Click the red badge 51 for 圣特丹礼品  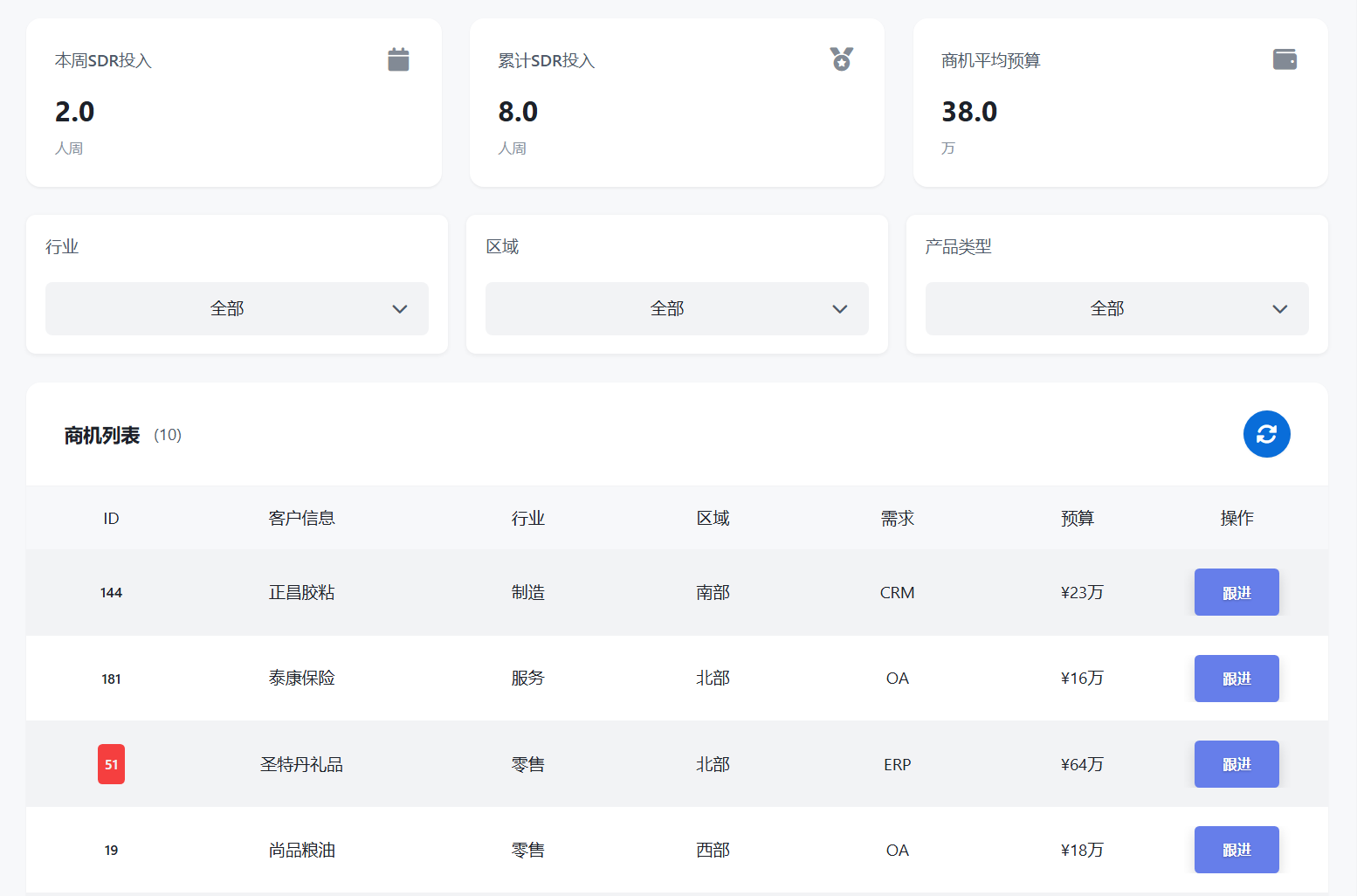click(x=111, y=763)
